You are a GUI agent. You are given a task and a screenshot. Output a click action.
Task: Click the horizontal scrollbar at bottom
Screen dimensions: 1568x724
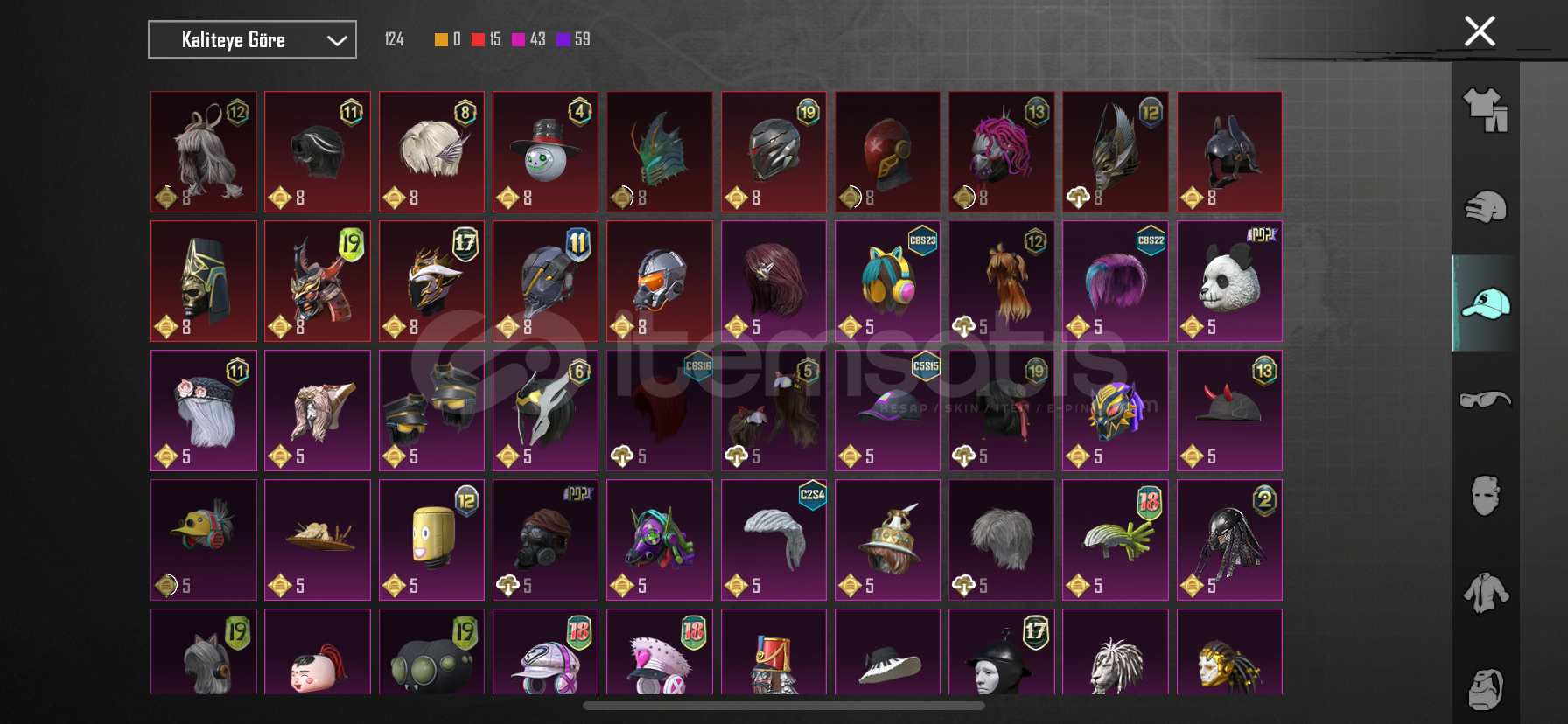tap(783, 705)
